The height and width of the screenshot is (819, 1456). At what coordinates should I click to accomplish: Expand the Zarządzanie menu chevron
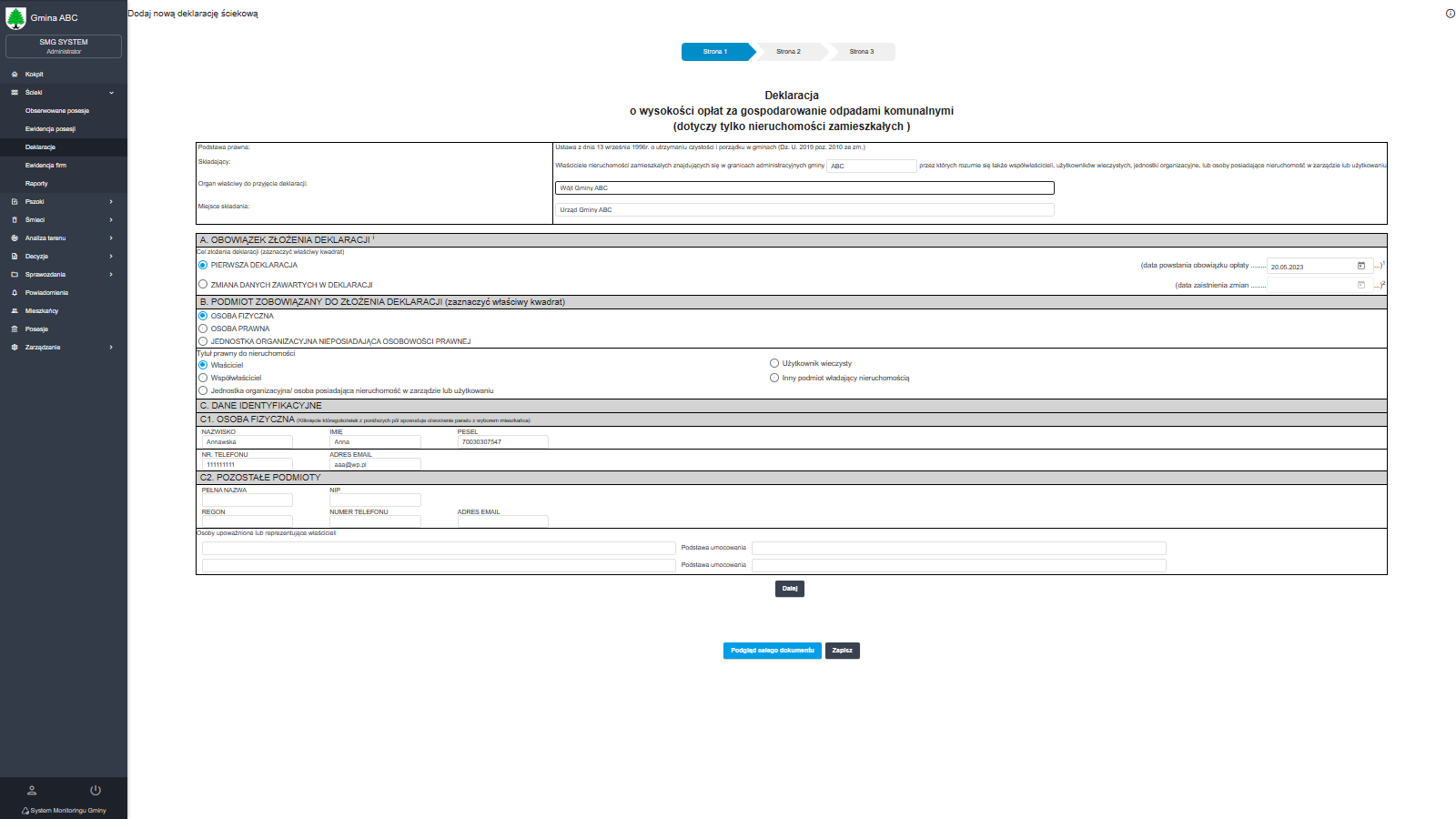tap(111, 348)
